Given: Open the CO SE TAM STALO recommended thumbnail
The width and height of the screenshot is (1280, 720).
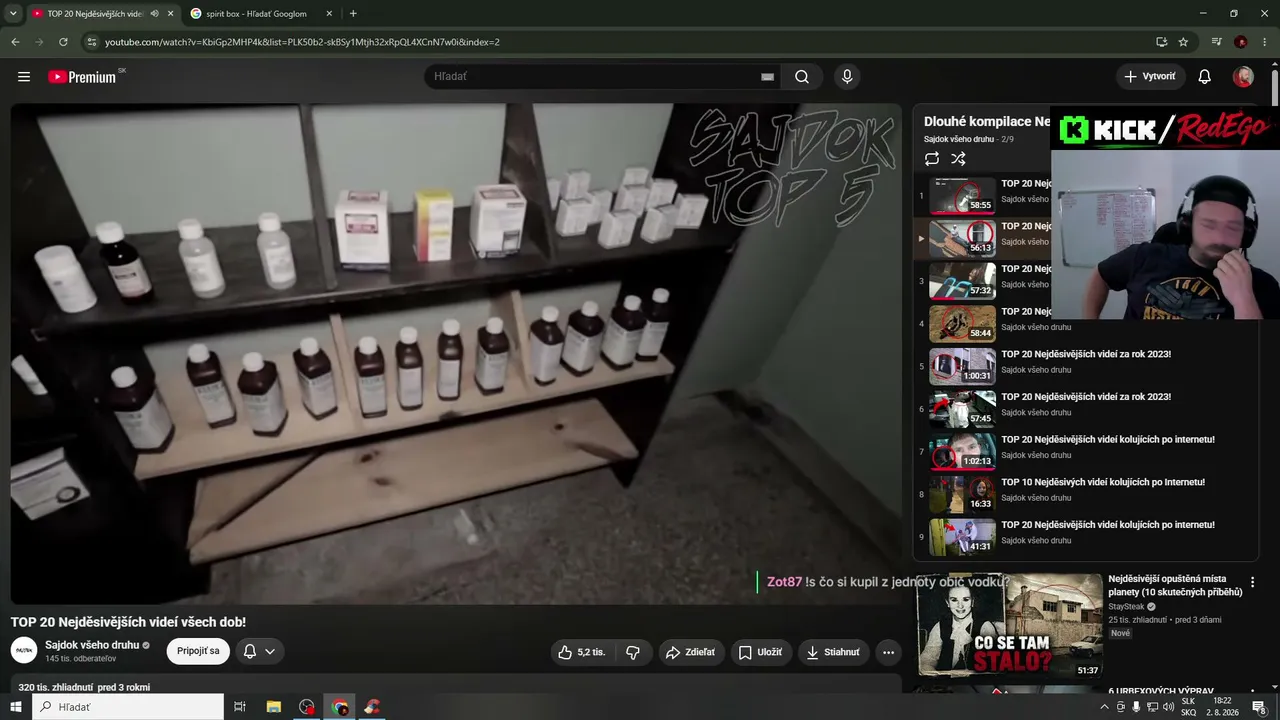Looking at the screenshot, I should coord(1009,626).
